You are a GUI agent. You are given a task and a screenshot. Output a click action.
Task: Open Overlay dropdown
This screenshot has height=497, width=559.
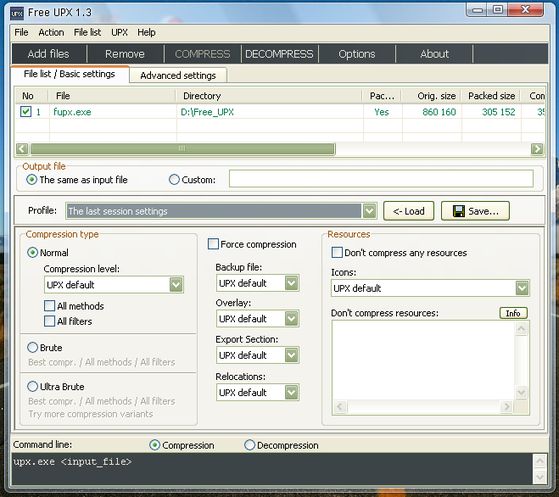[292, 319]
